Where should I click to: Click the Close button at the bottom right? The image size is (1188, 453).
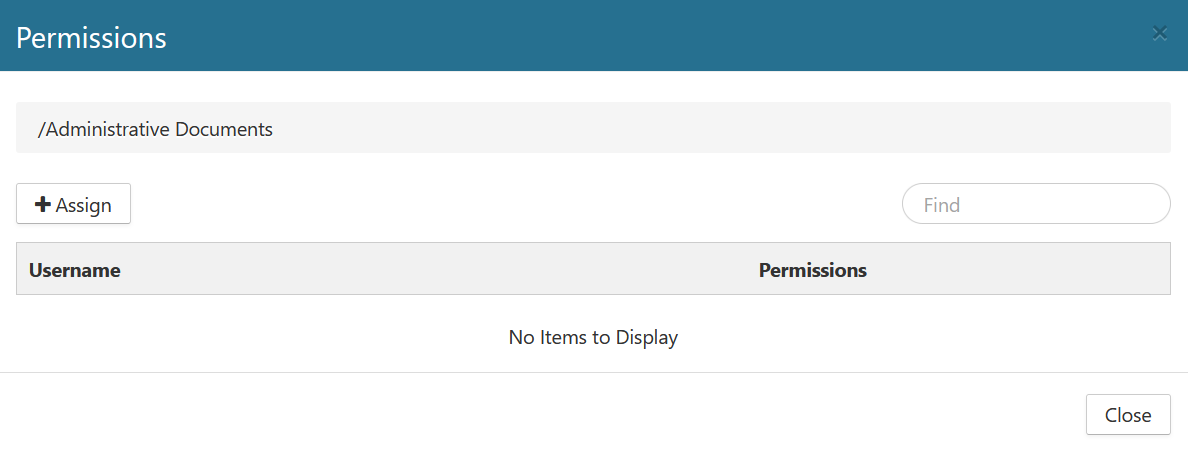click(1128, 415)
